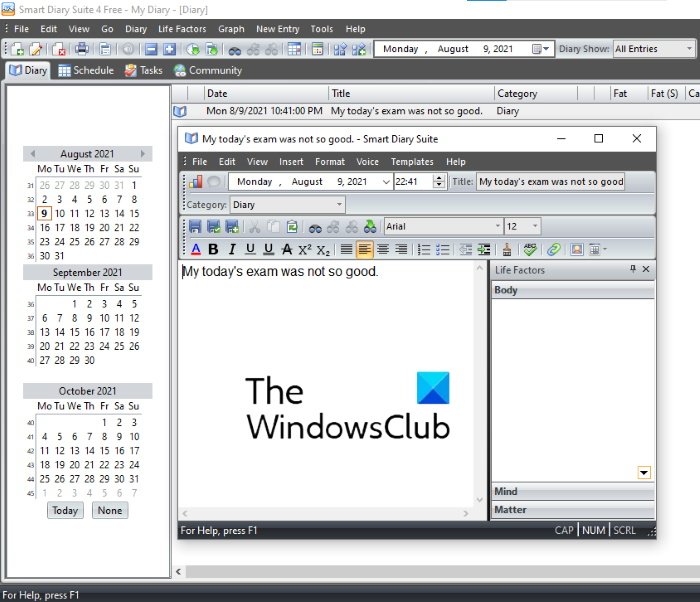Click the Subscript icon
The height and width of the screenshot is (602, 700).
pos(323,250)
